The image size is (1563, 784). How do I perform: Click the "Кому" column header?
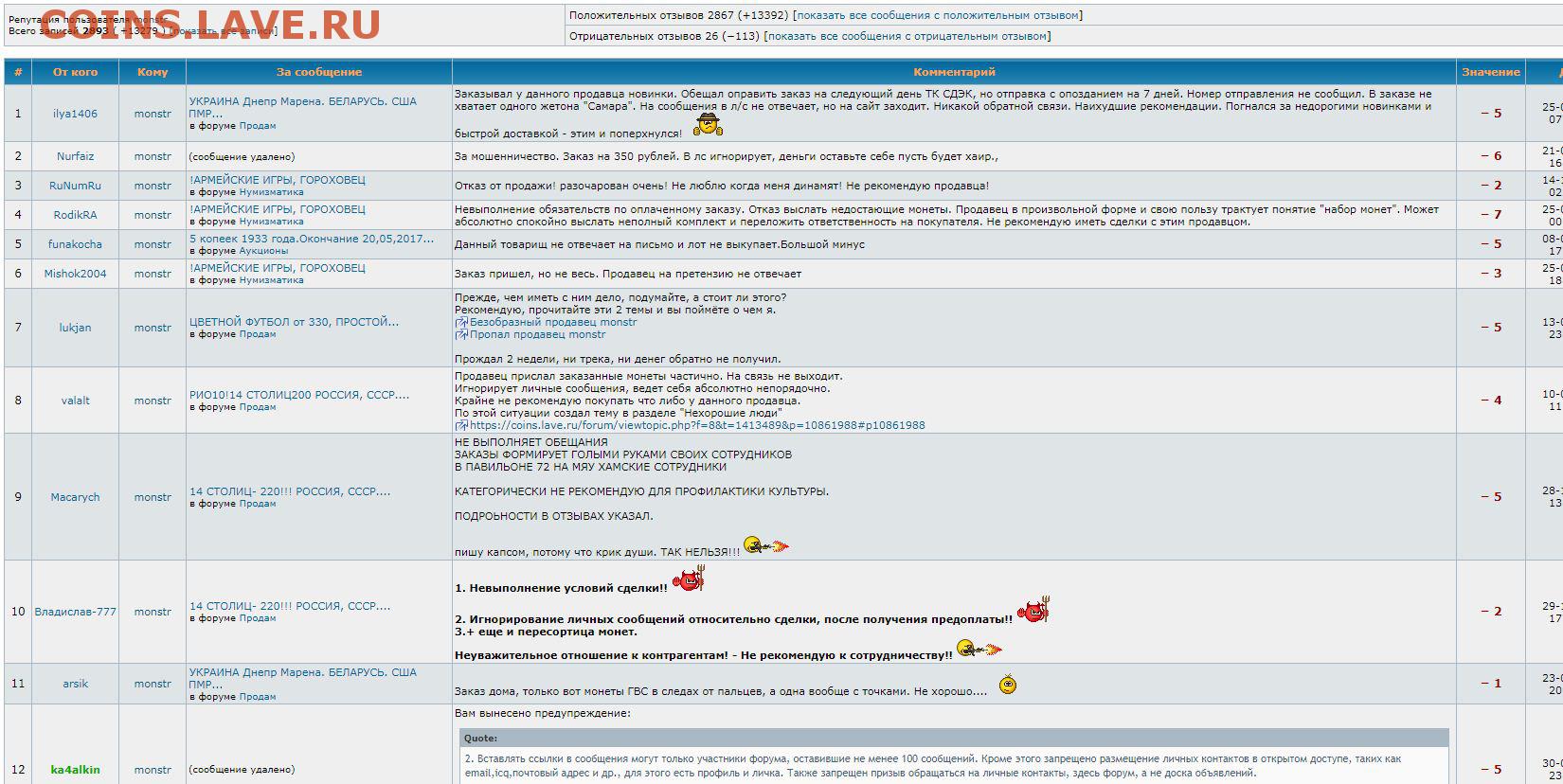pos(153,72)
